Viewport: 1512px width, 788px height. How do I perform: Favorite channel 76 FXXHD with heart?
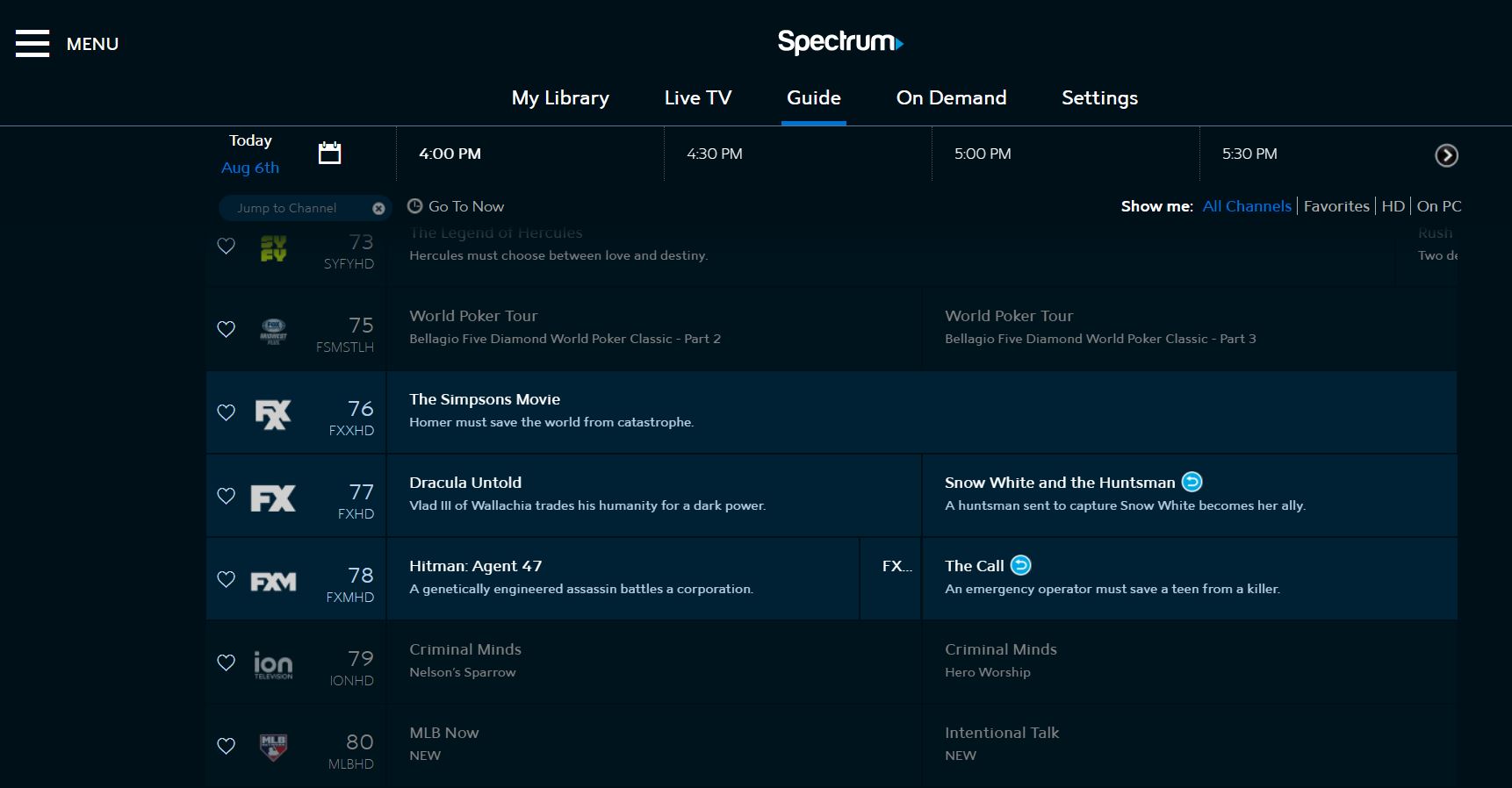point(226,412)
